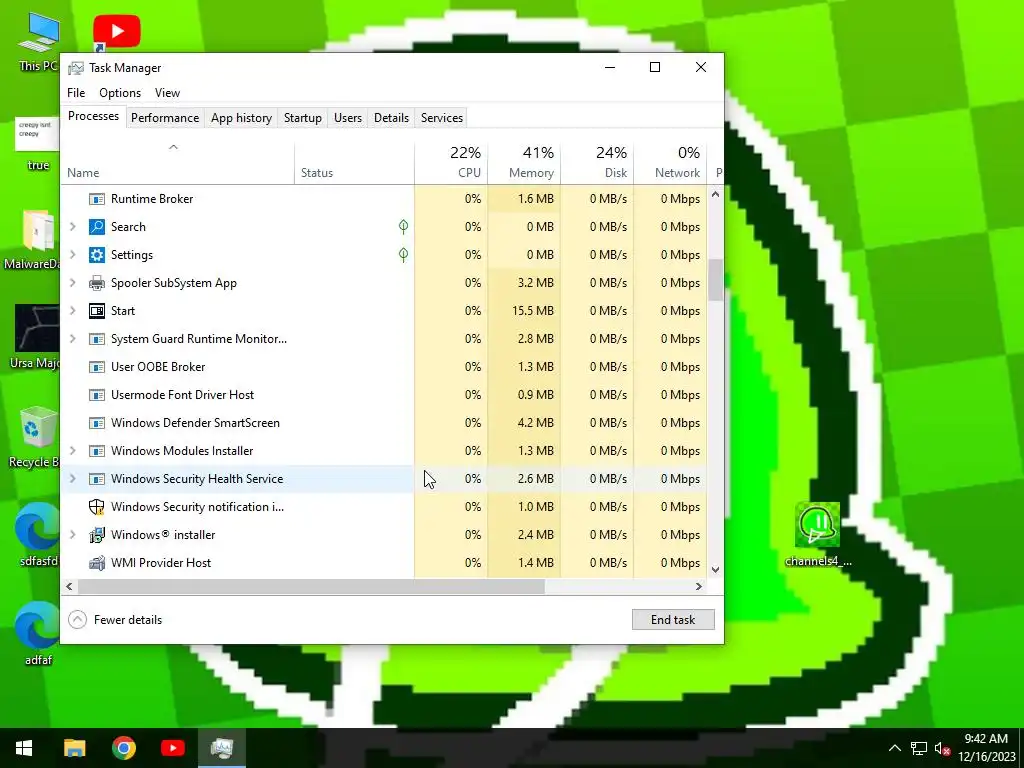Screen dimensions: 1024x768
Task: Click the horizontal scrollbar right arrow
Action: click(x=699, y=587)
